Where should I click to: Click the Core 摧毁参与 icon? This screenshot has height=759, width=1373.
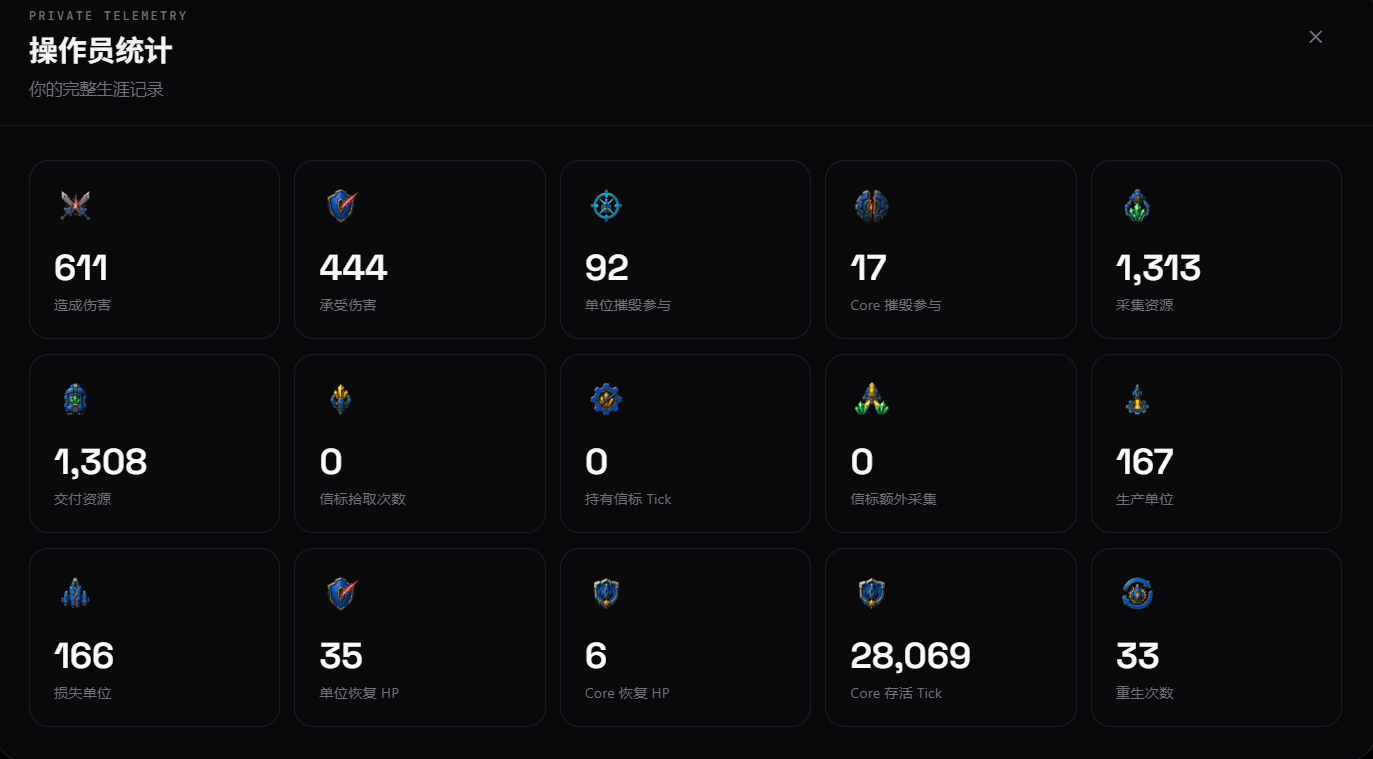click(x=872, y=206)
